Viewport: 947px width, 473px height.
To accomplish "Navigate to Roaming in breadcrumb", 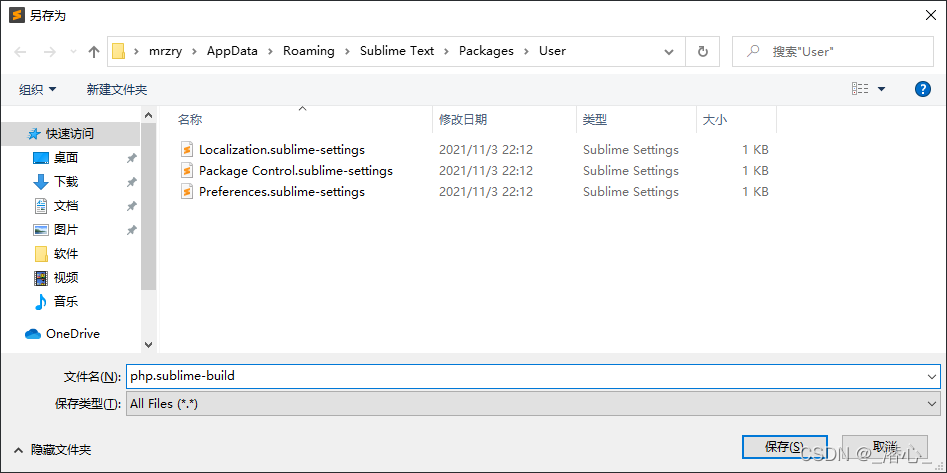I will click(x=309, y=51).
